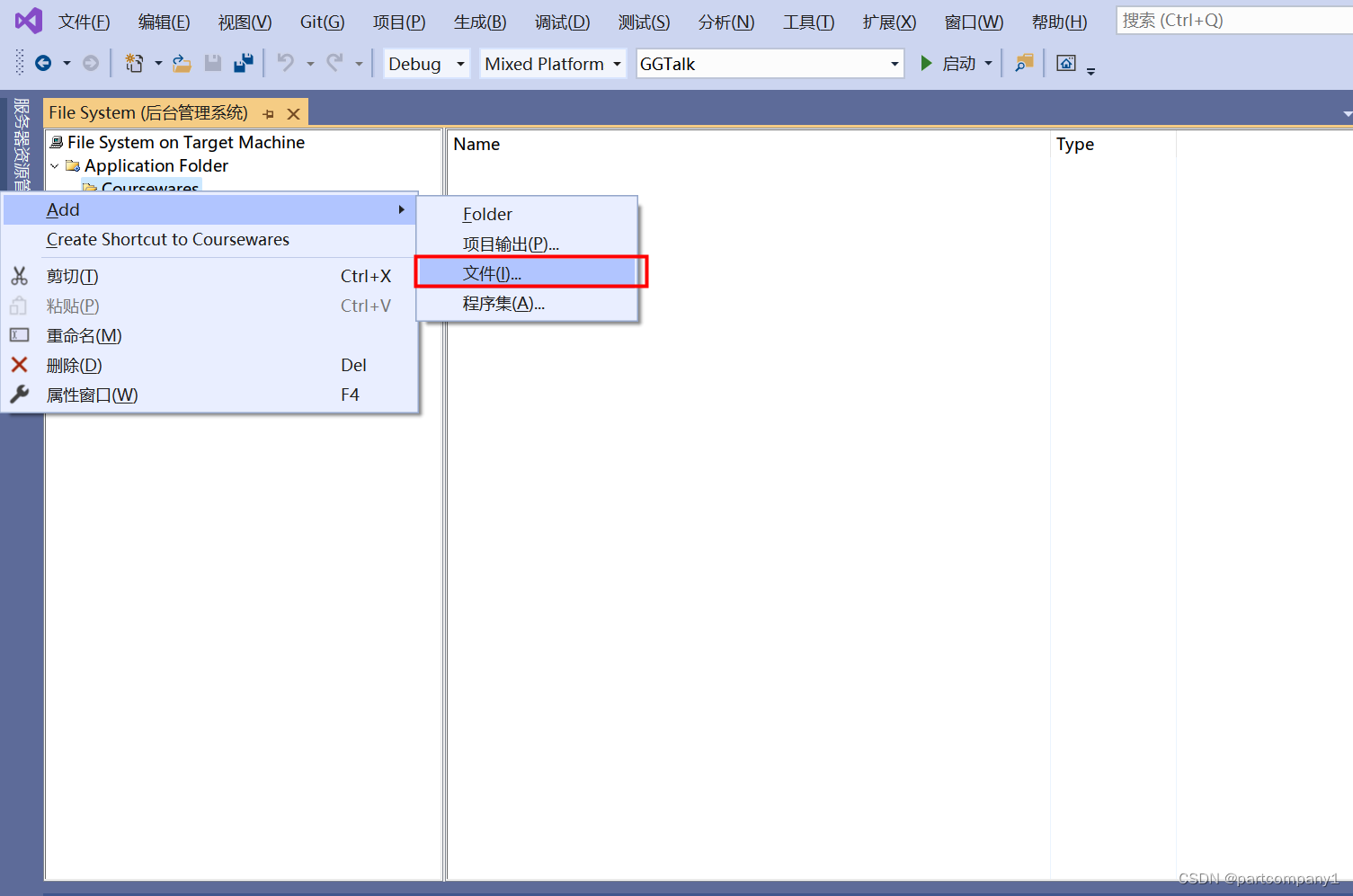The width and height of the screenshot is (1353, 896).
Task: Click the Redo arrow icon
Action: point(334,63)
